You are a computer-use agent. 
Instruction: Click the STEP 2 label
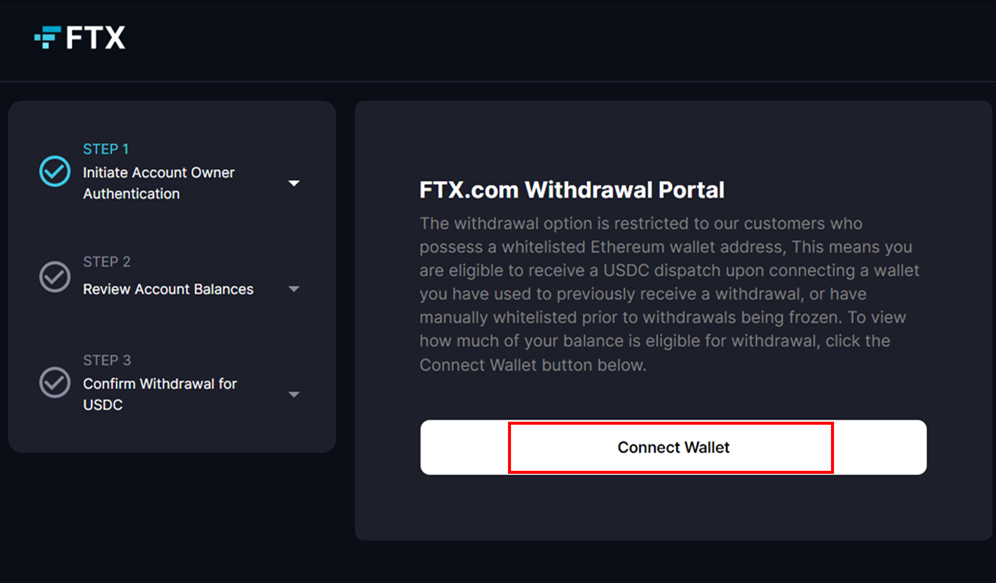[x=107, y=262]
